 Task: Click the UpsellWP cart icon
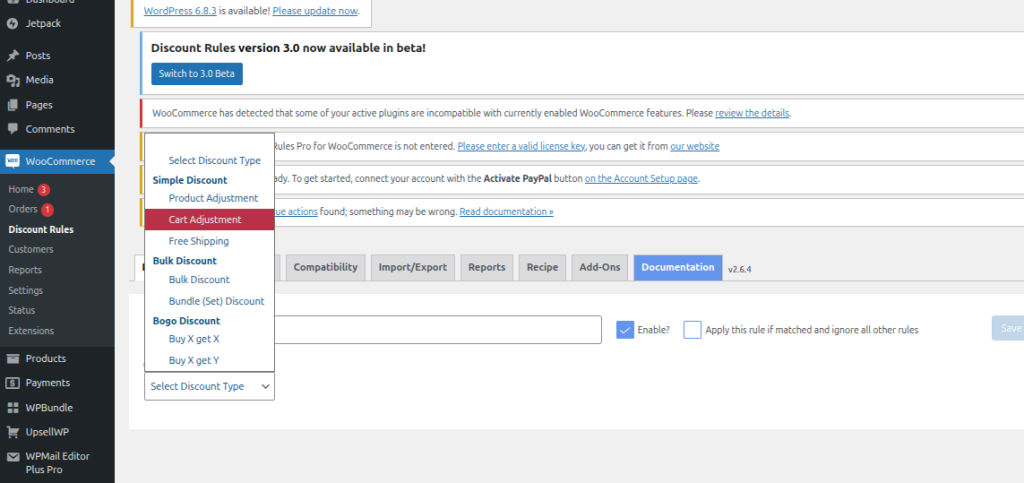[12, 432]
